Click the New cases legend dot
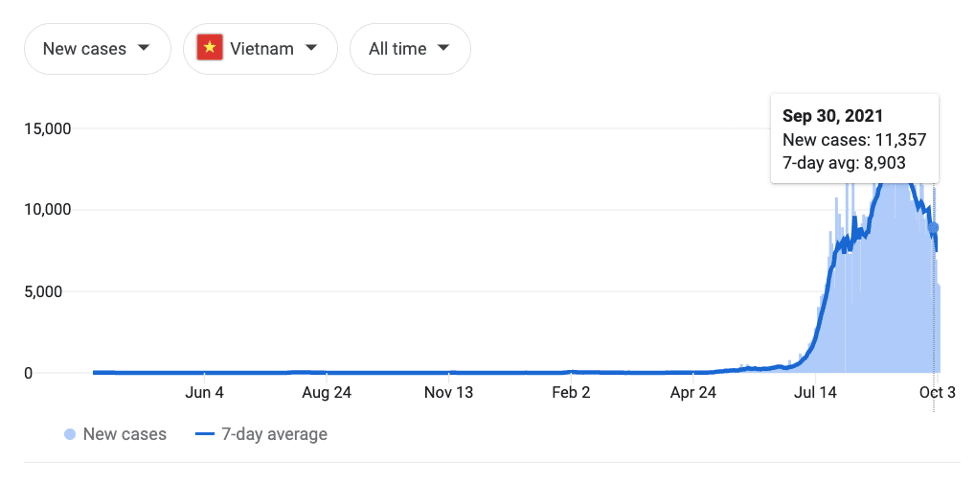 point(70,435)
